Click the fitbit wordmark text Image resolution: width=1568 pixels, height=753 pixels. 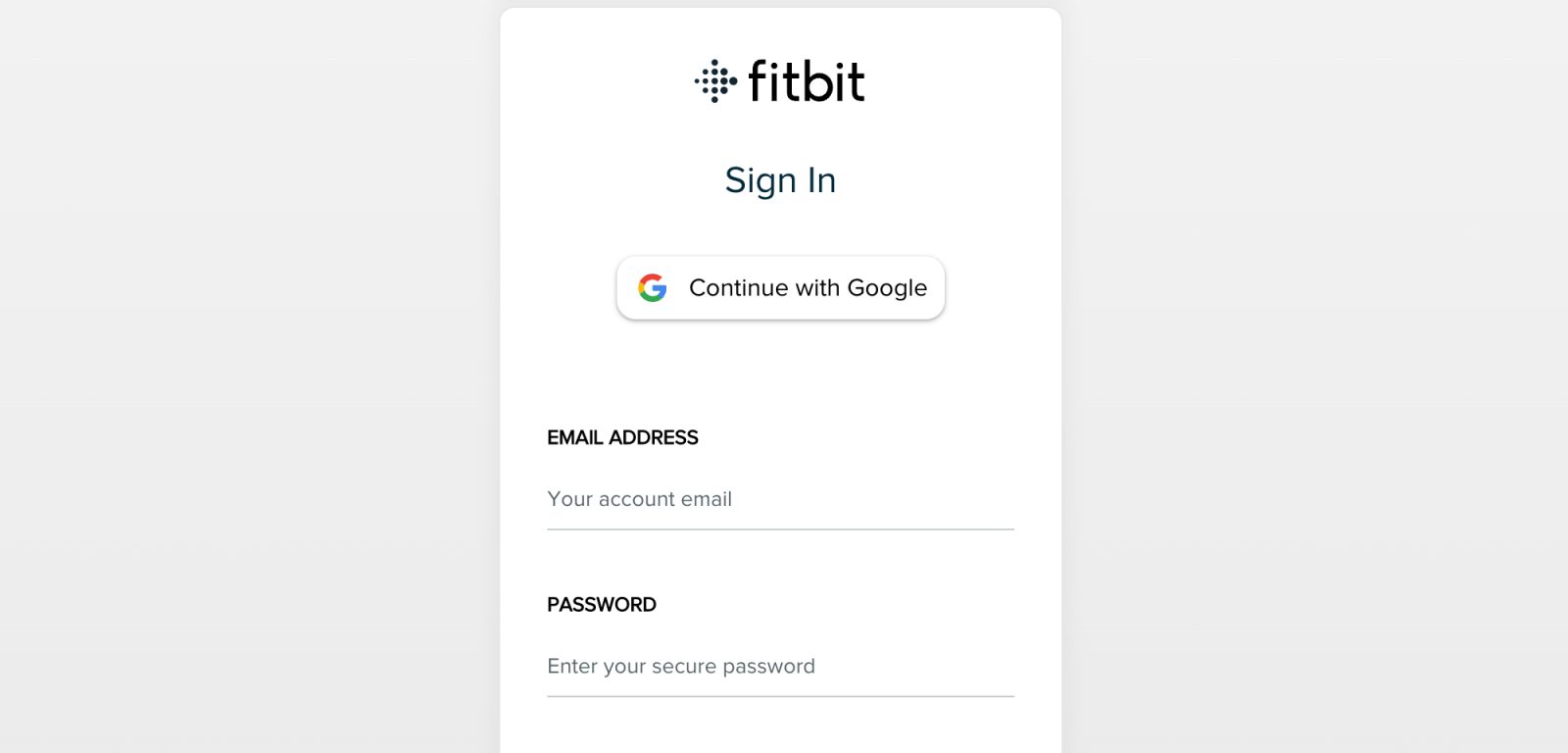807,81
